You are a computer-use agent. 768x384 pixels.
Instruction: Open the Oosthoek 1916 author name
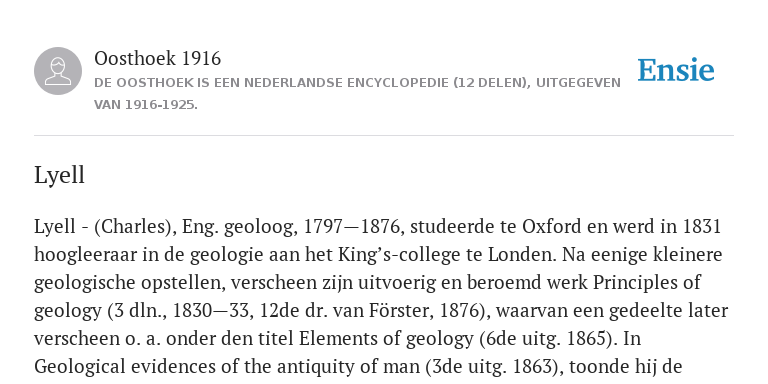pyautogui.click(x=157, y=58)
